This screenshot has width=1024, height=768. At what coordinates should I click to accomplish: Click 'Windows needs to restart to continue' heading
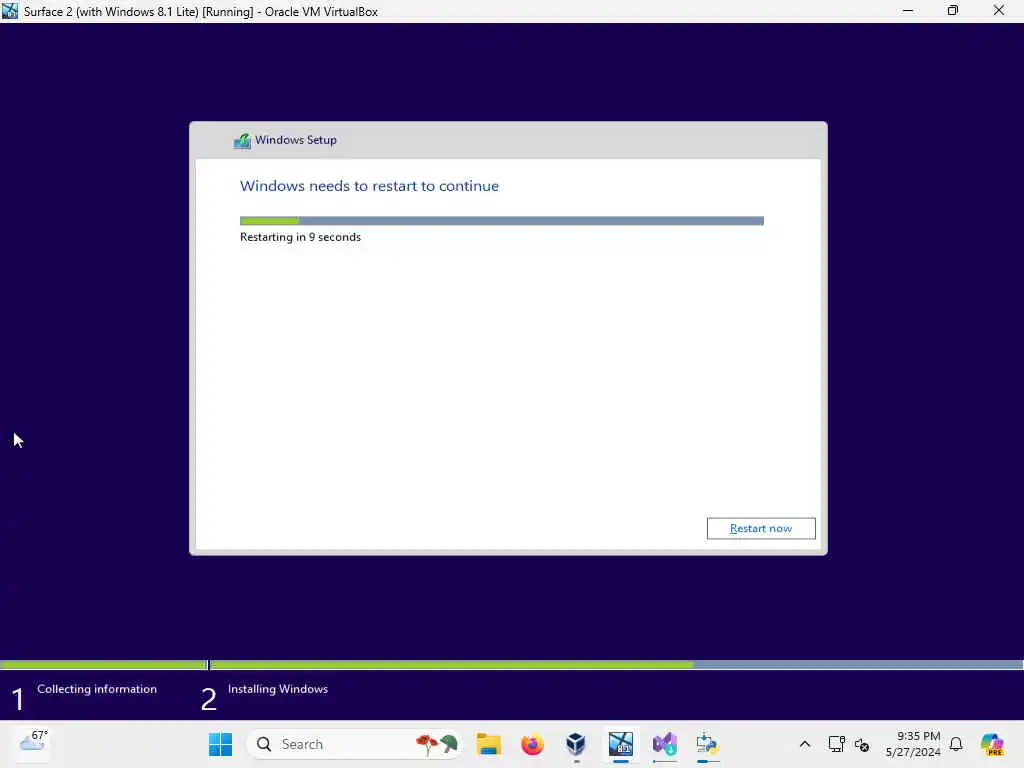tap(369, 186)
